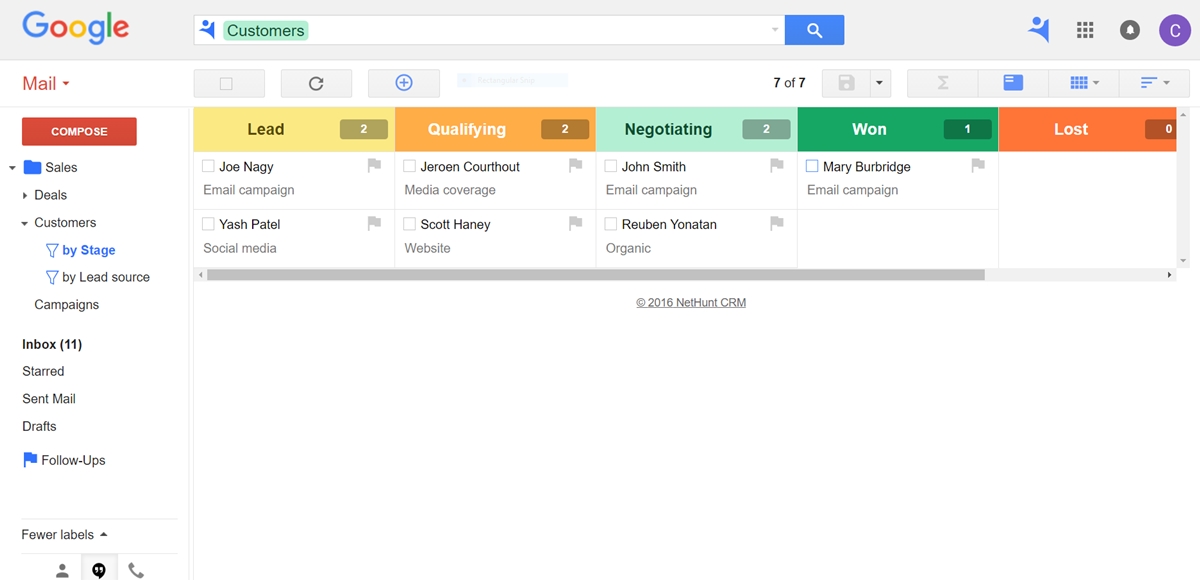Click the sigma summary icon

[942, 83]
